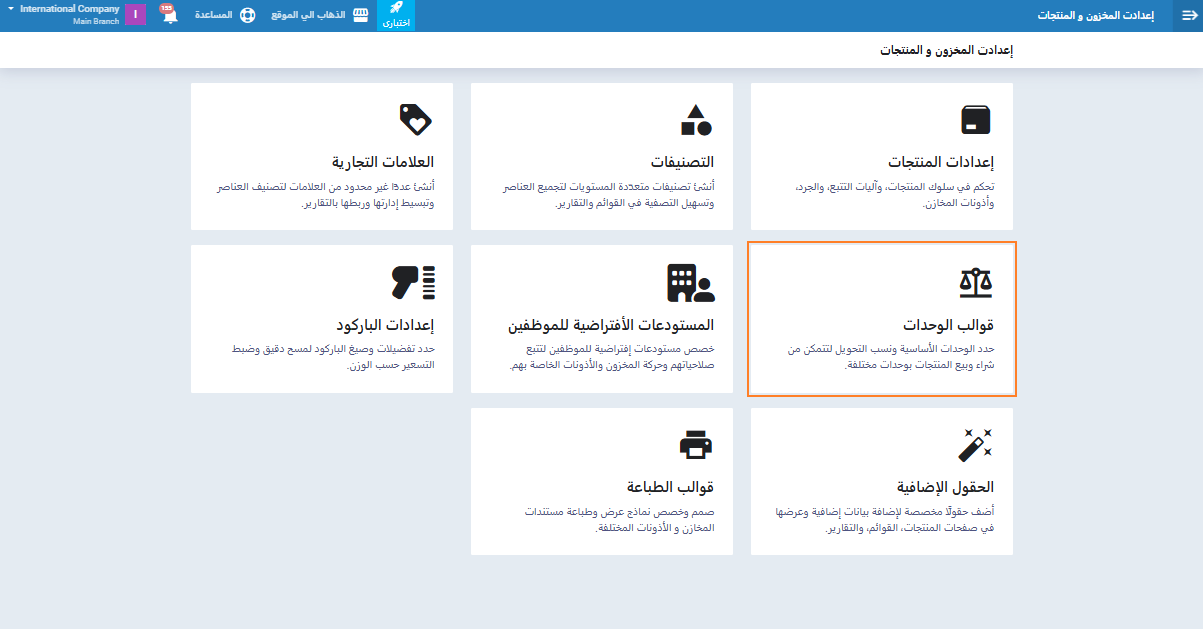Click the building icon for المستودعات الأفتراضية للموظفين
Image resolution: width=1203 pixels, height=629 pixels.
pos(691,283)
